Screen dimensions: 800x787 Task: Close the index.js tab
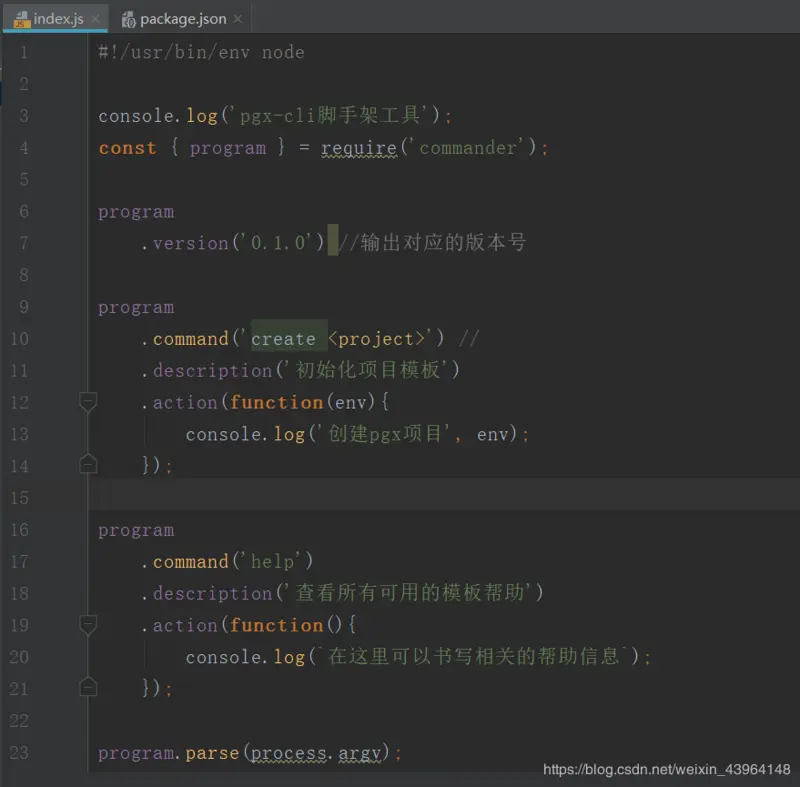[95, 19]
